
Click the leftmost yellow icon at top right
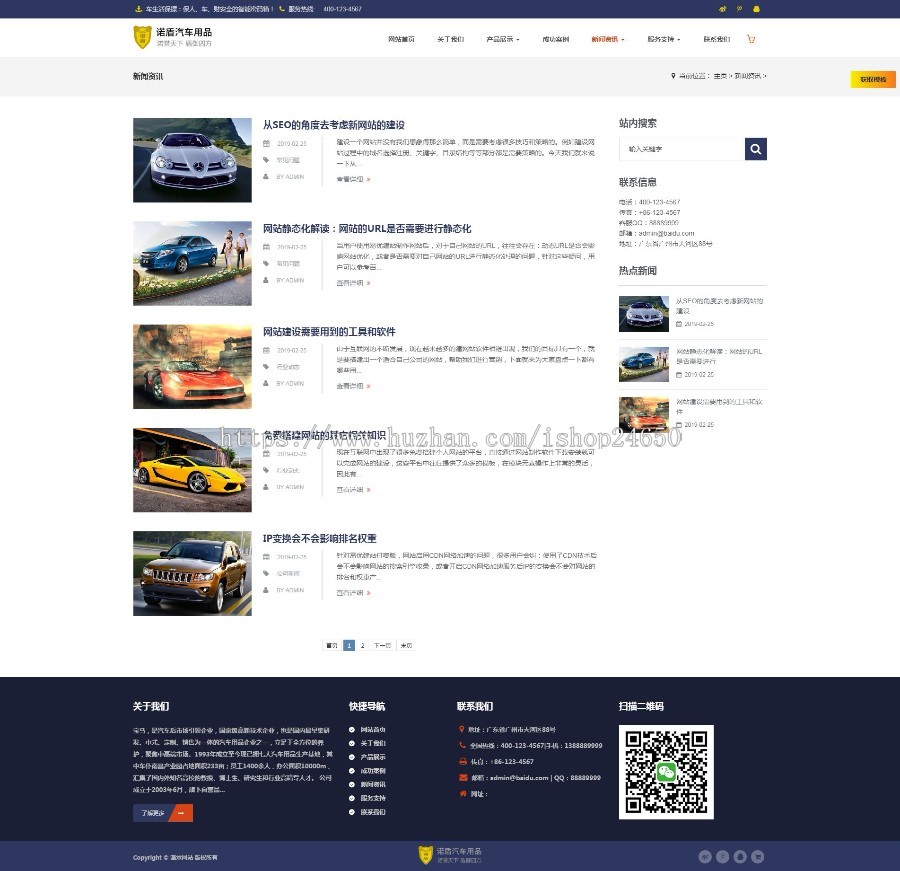pyautogui.click(x=723, y=9)
